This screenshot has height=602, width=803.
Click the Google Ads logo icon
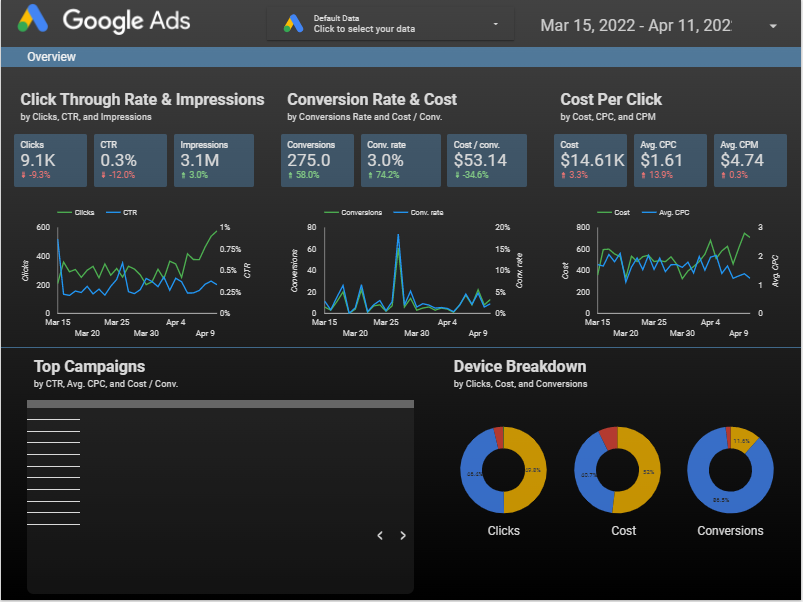[x=33, y=18]
